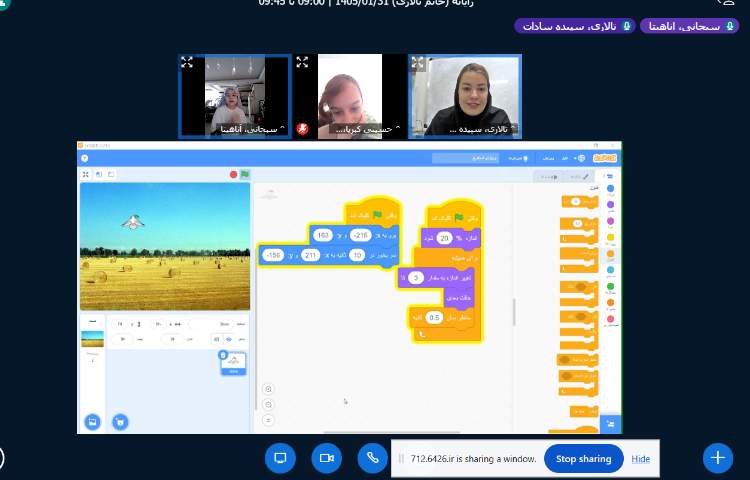Viewport: 750px width, 480px height.
Task: Click the workspace horizontal scrollbar
Action: coord(392,432)
